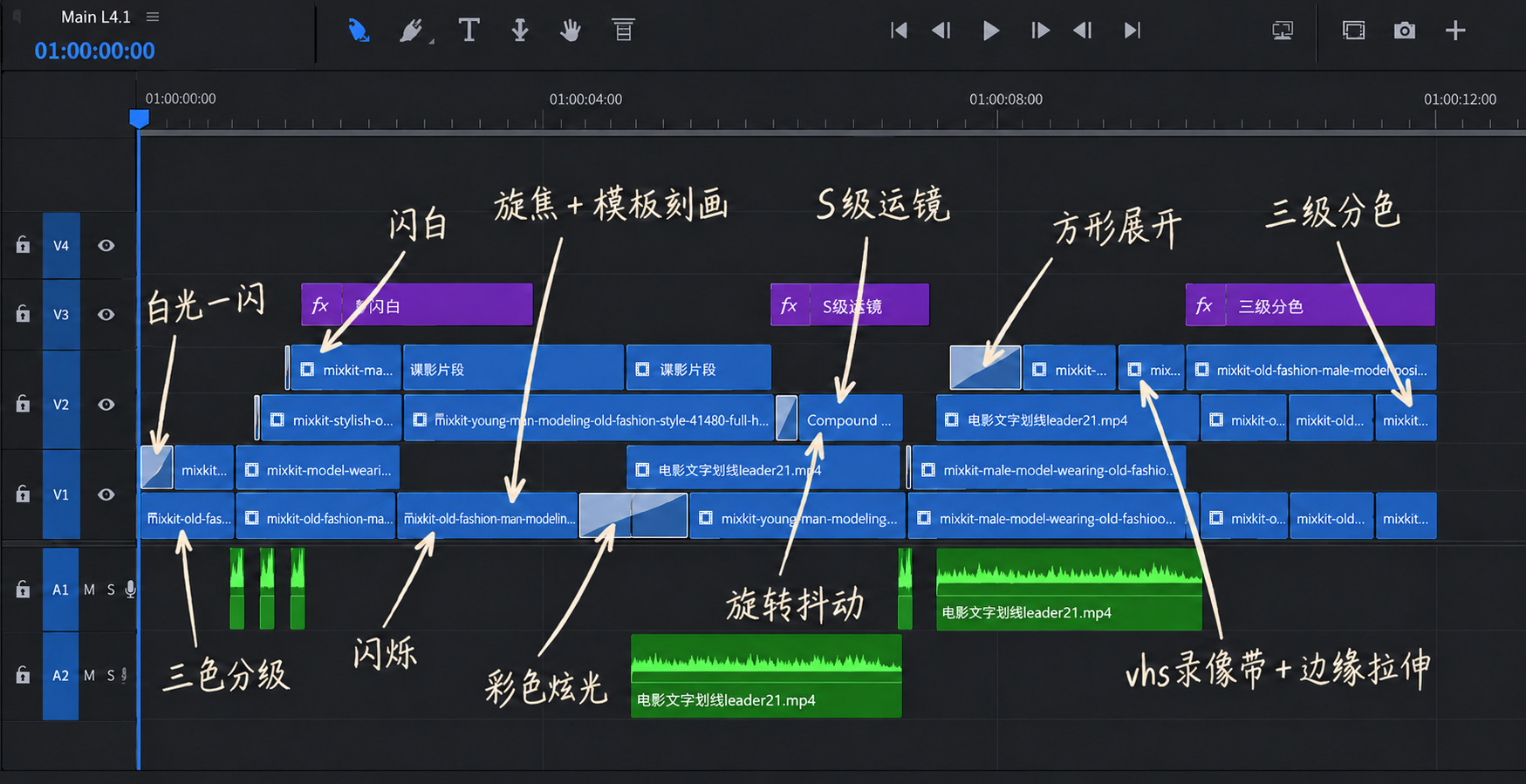Viewport: 1526px width, 784px height.
Task: Toggle lock on audio track A1
Action: (23, 590)
